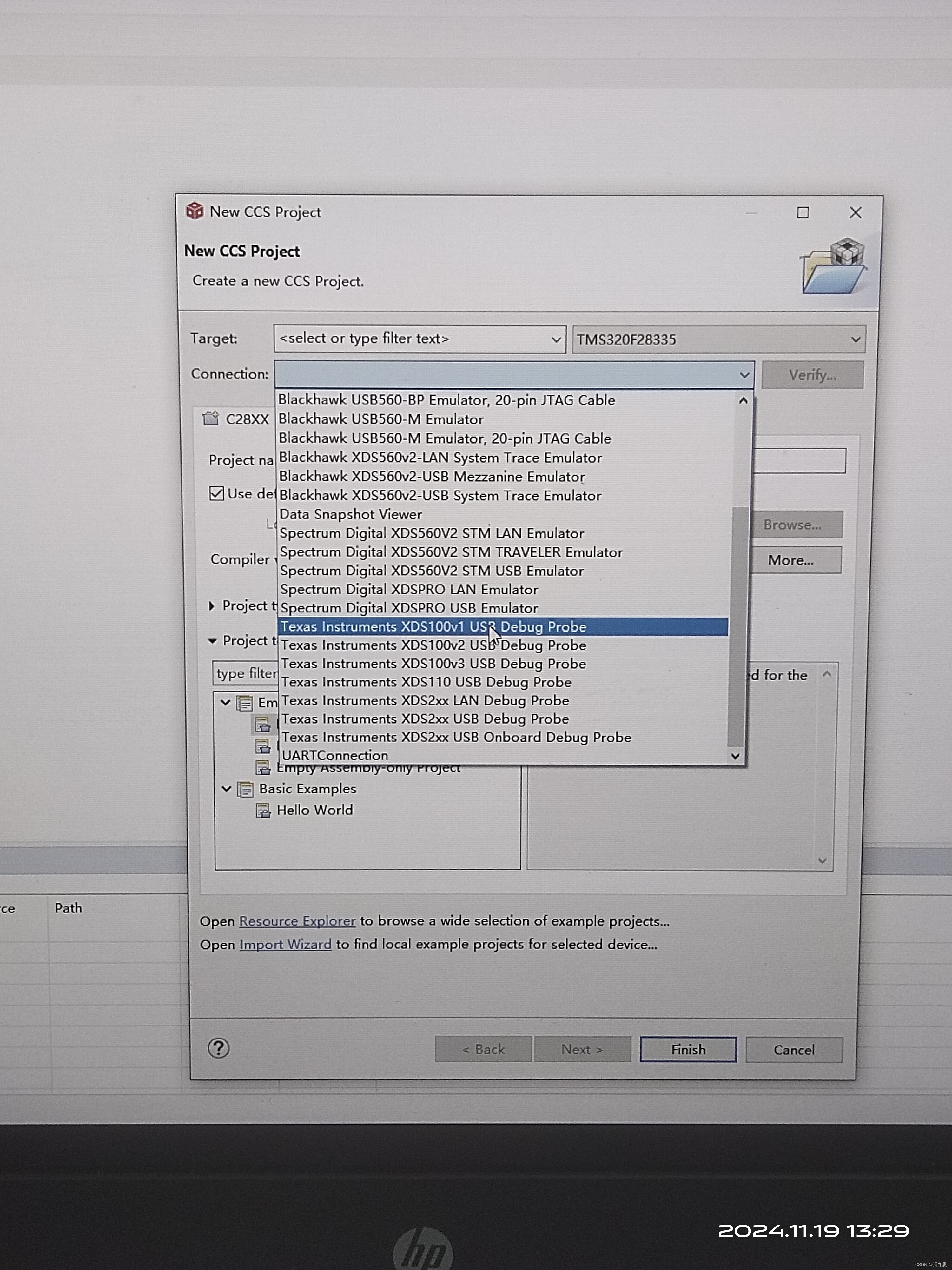Image resolution: width=952 pixels, height=1270 pixels.
Task: Select Texas Instruments XDS110 USB Debug Probe
Action: click(426, 682)
